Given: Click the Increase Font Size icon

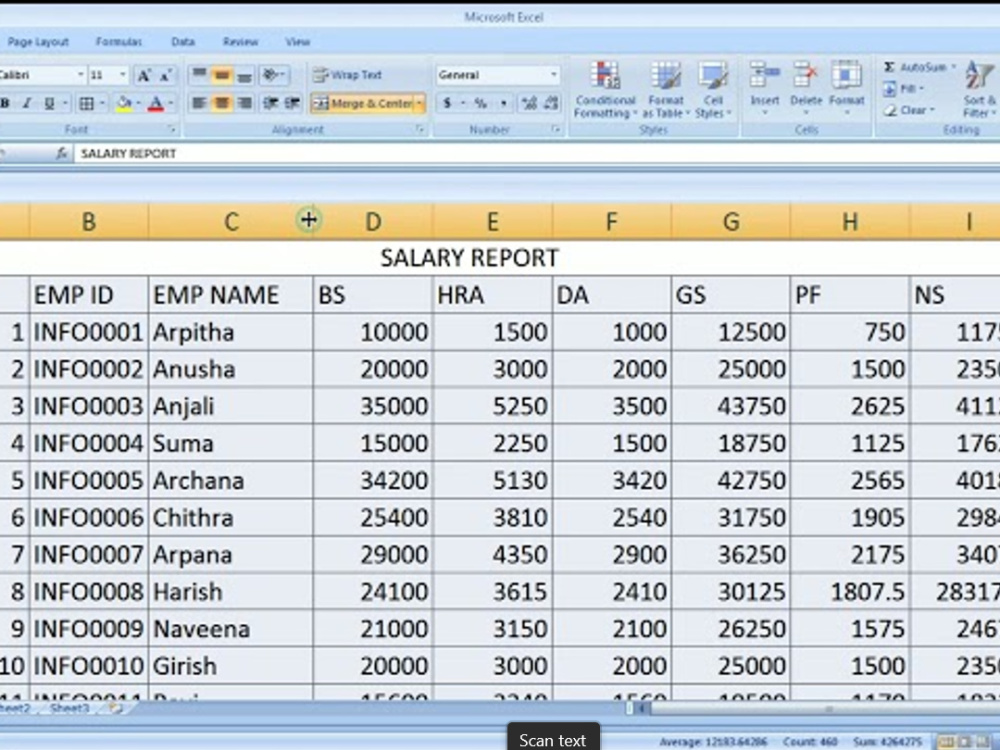Looking at the screenshot, I should [x=145, y=75].
